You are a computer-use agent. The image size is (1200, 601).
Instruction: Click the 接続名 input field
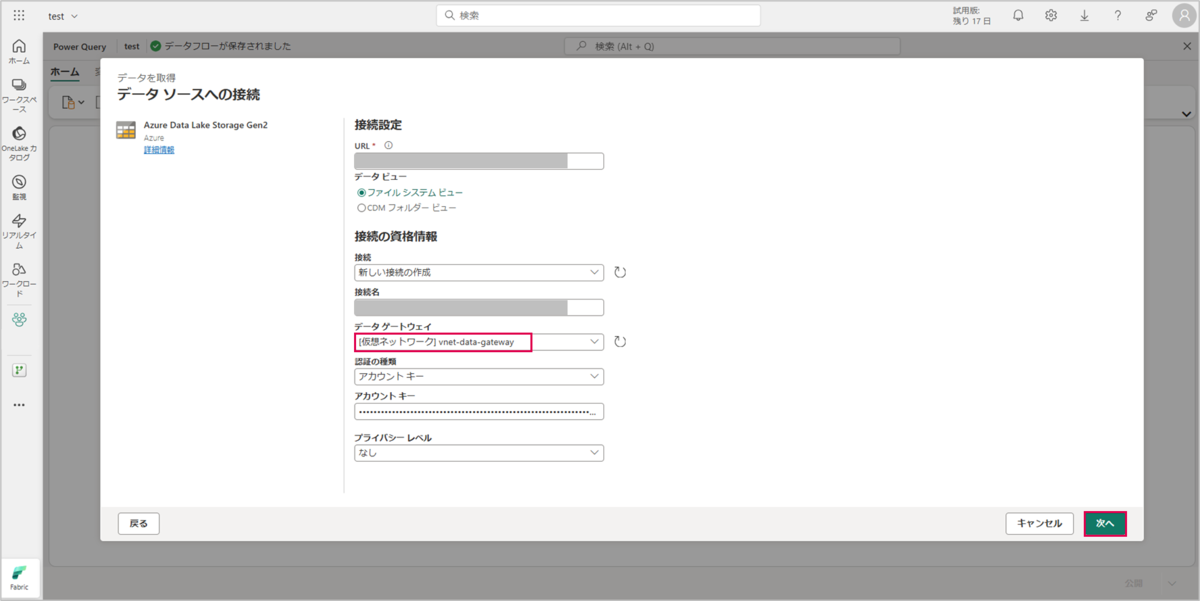point(479,307)
